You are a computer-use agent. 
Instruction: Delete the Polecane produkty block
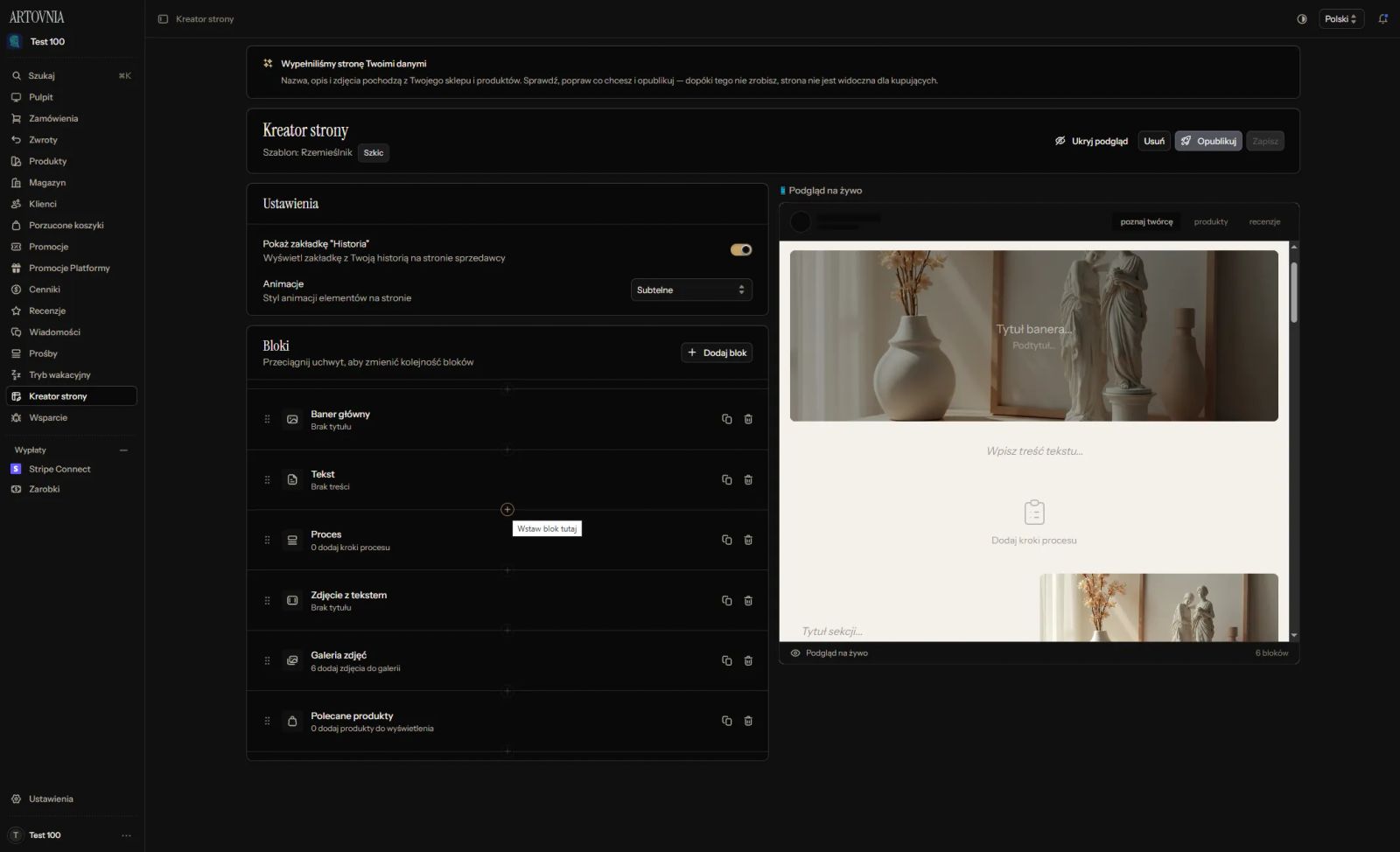coord(748,721)
